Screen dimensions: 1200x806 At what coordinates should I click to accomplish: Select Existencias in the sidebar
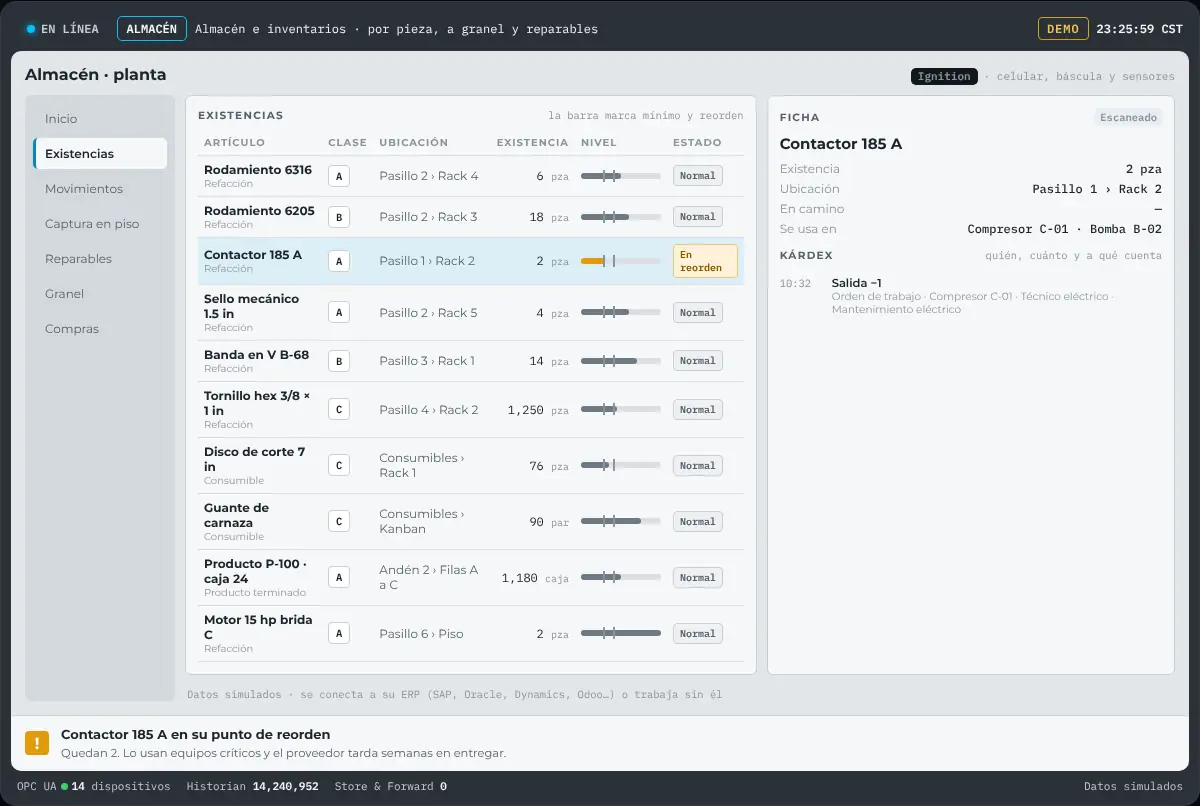[100, 154]
